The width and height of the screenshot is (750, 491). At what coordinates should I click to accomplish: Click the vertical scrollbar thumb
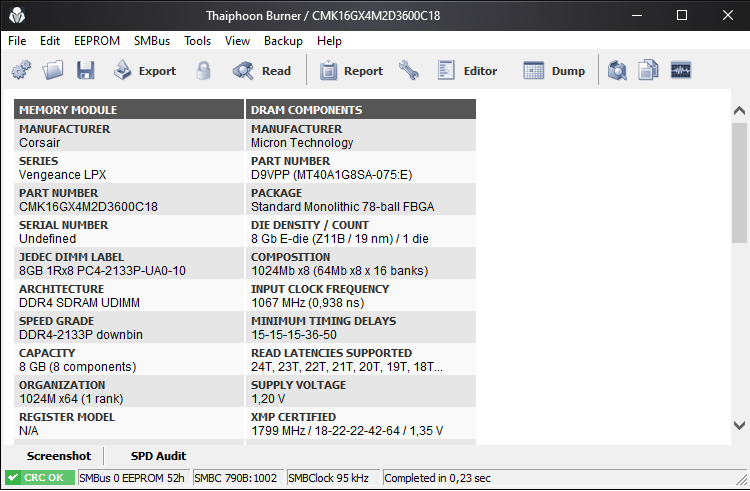[x=739, y=183]
